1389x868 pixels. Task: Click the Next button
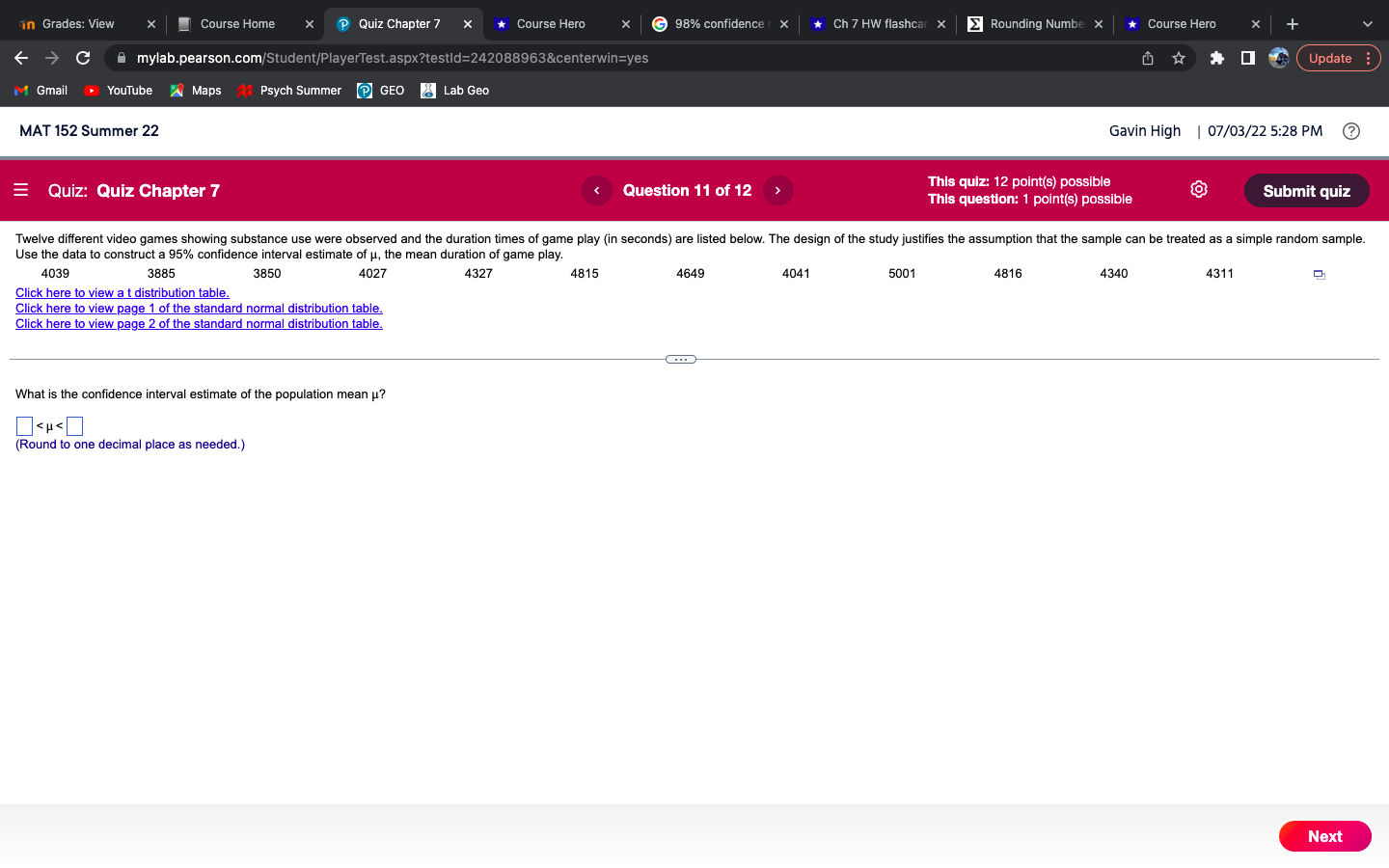tap(1324, 836)
